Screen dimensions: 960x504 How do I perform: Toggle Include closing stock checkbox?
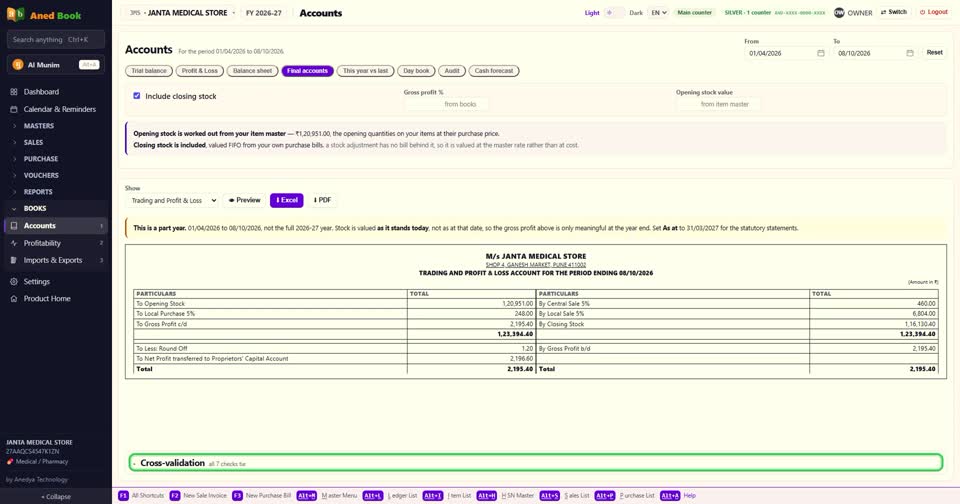(137, 96)
